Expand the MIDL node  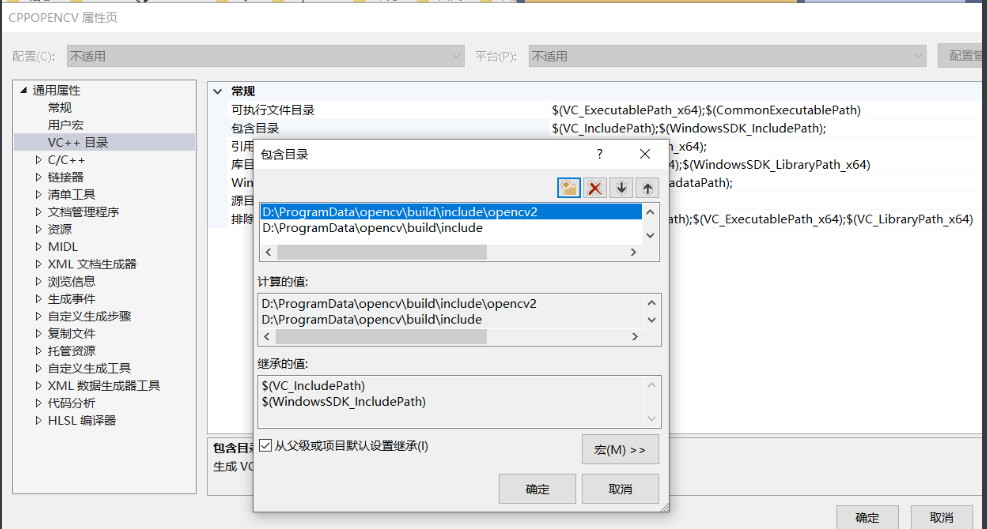click(x=38, y=247)
